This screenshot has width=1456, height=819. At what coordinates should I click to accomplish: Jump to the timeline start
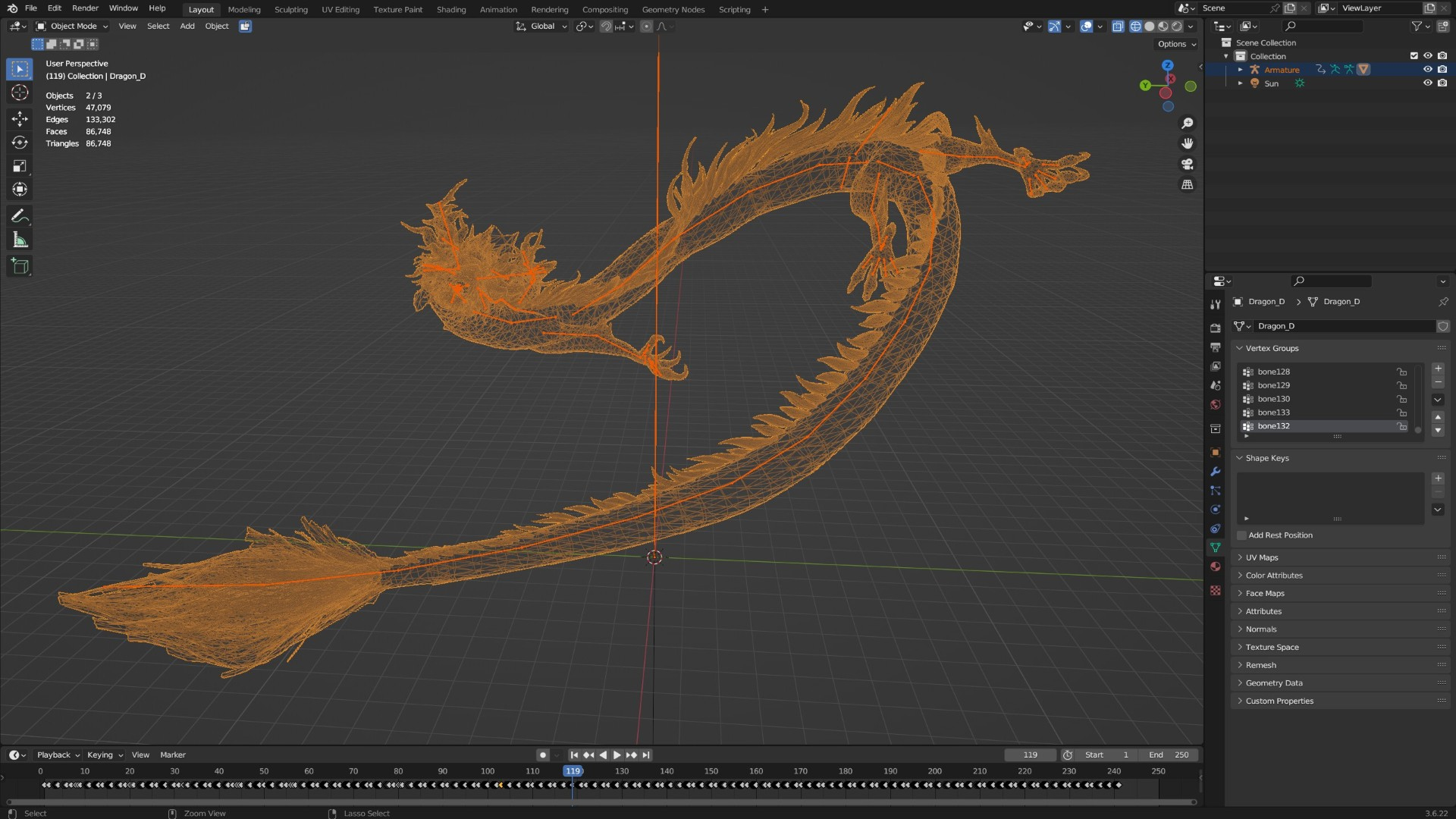(x=574, y=755)
